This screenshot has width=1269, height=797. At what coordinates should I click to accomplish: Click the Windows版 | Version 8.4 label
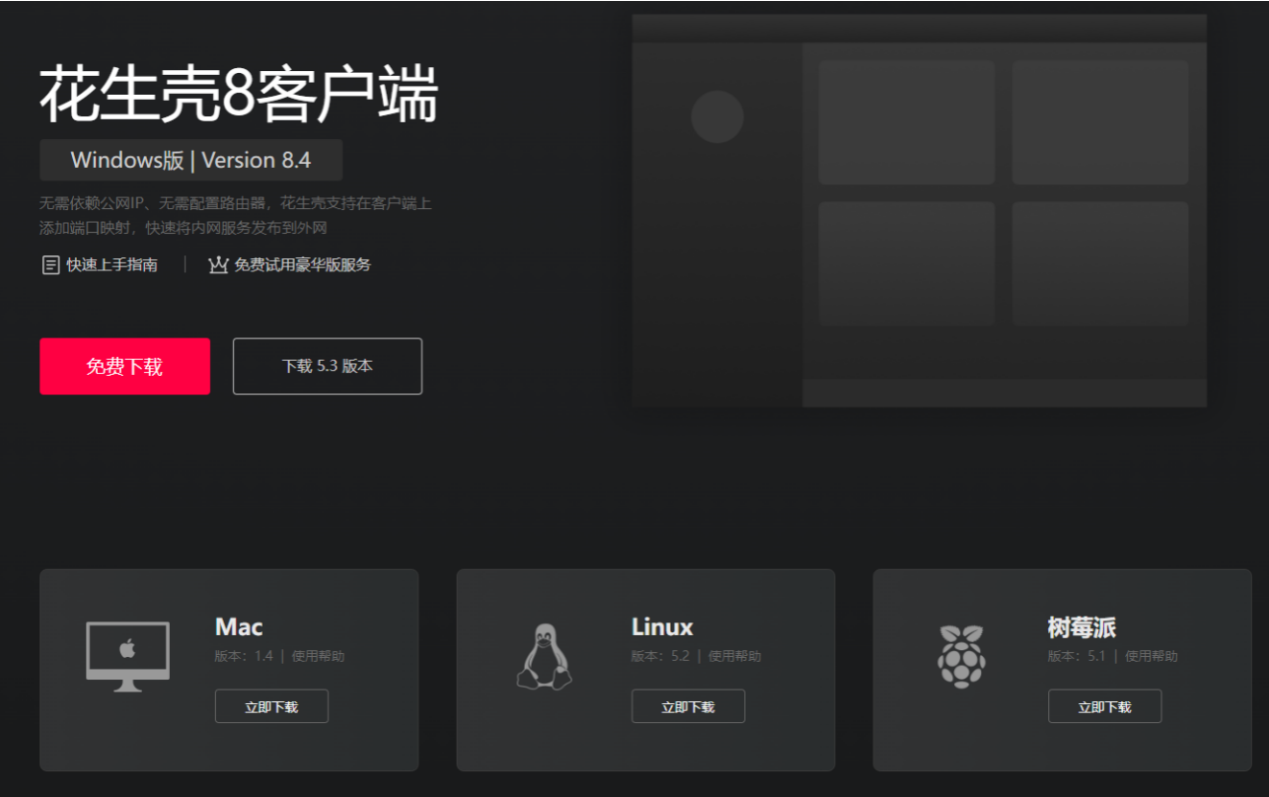191,160
